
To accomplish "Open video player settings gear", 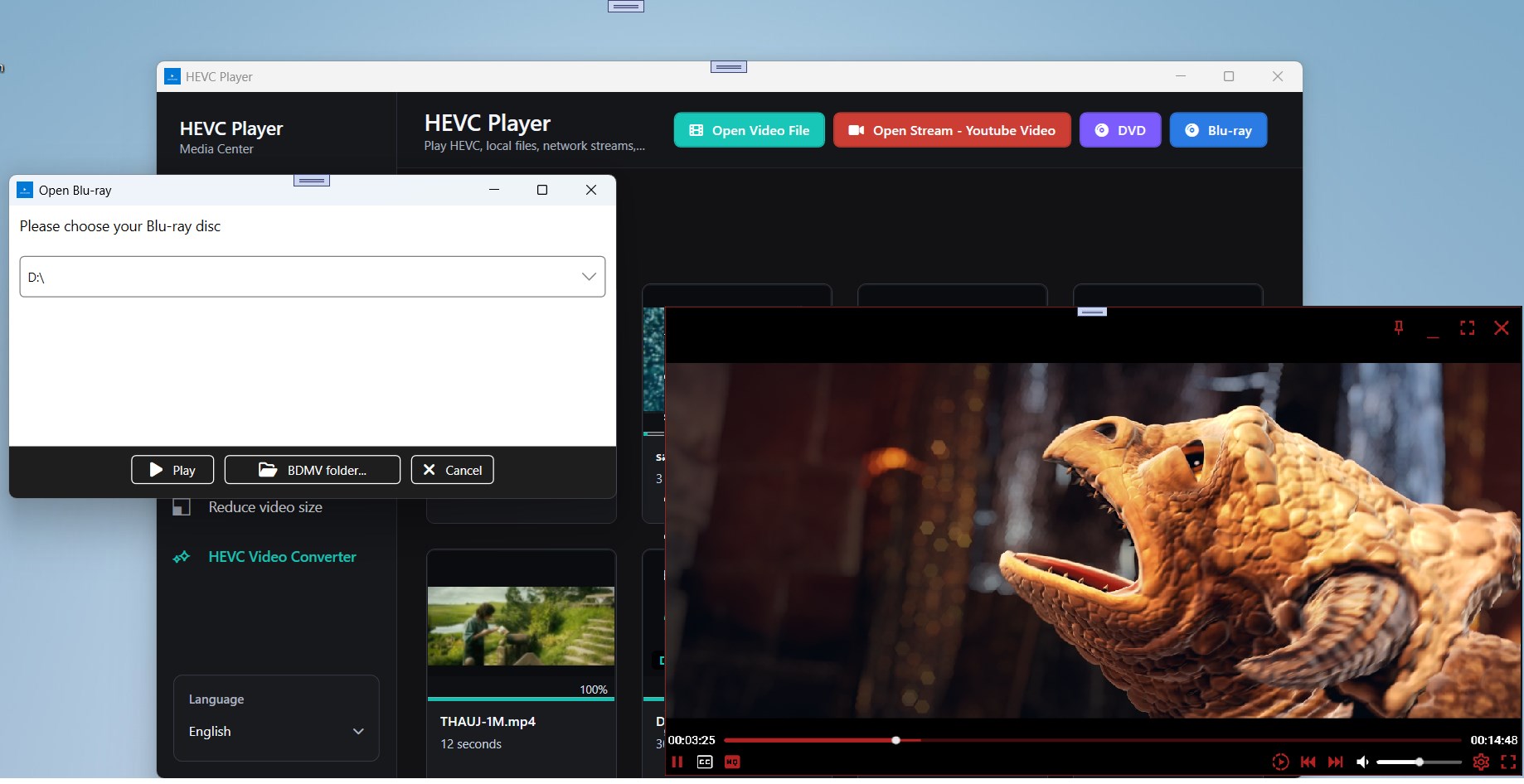I will [1481, 762].
